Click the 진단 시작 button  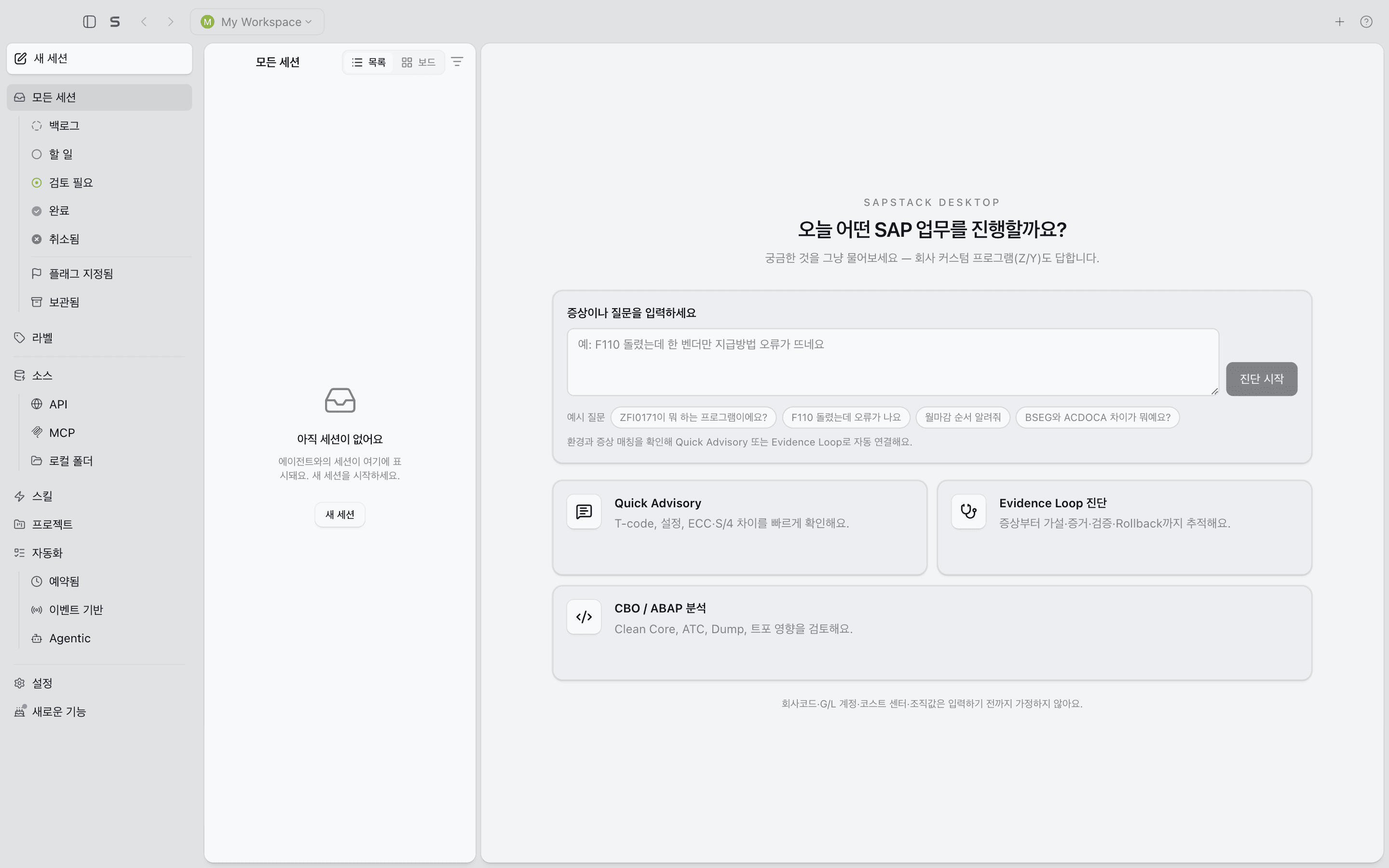1261,379
